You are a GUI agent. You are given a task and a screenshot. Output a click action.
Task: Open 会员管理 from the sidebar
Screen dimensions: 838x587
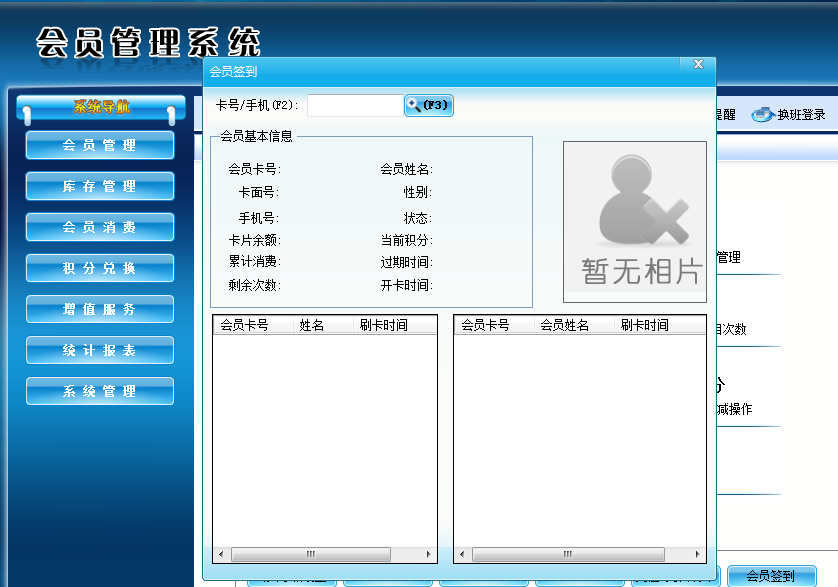(99, 145)
